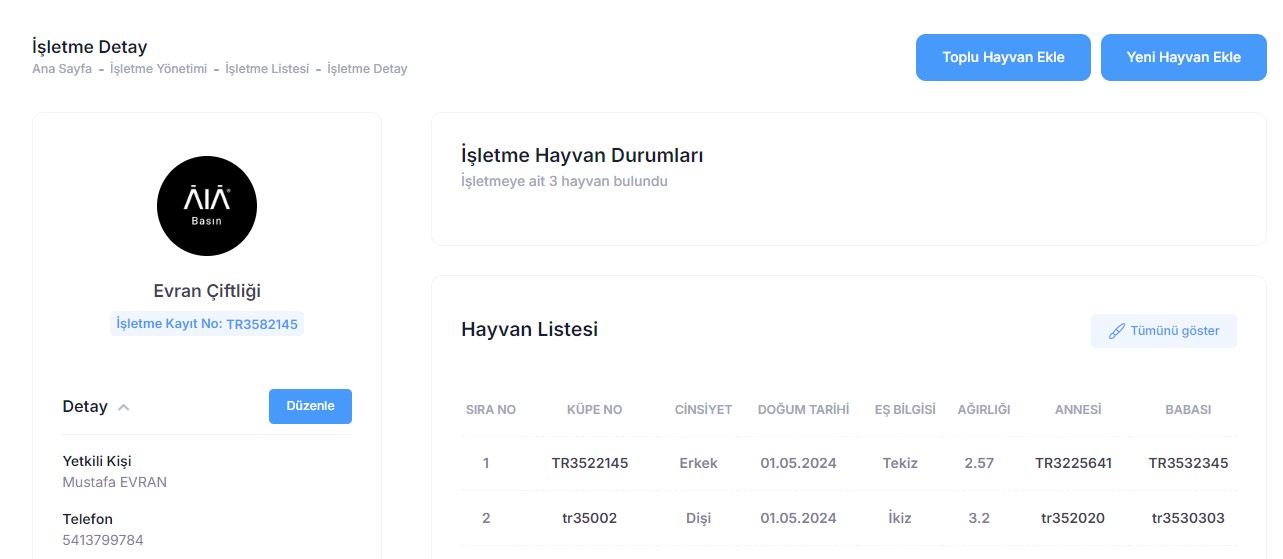Viewport: 1283px width, 559px height.
Task: Click row number 2 cell
Action: 486,518
